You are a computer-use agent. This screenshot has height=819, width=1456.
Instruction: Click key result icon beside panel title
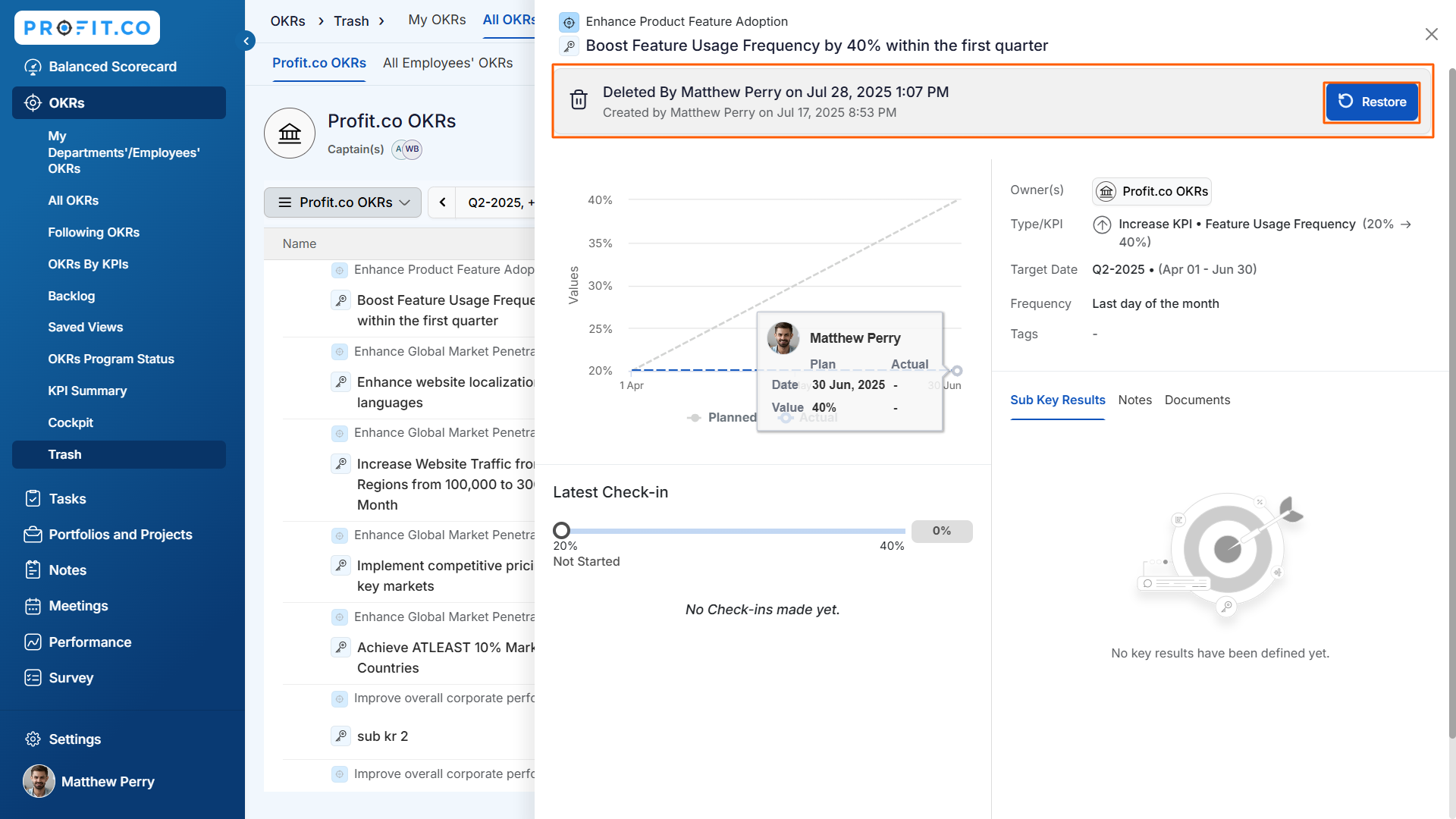[569, 46]
